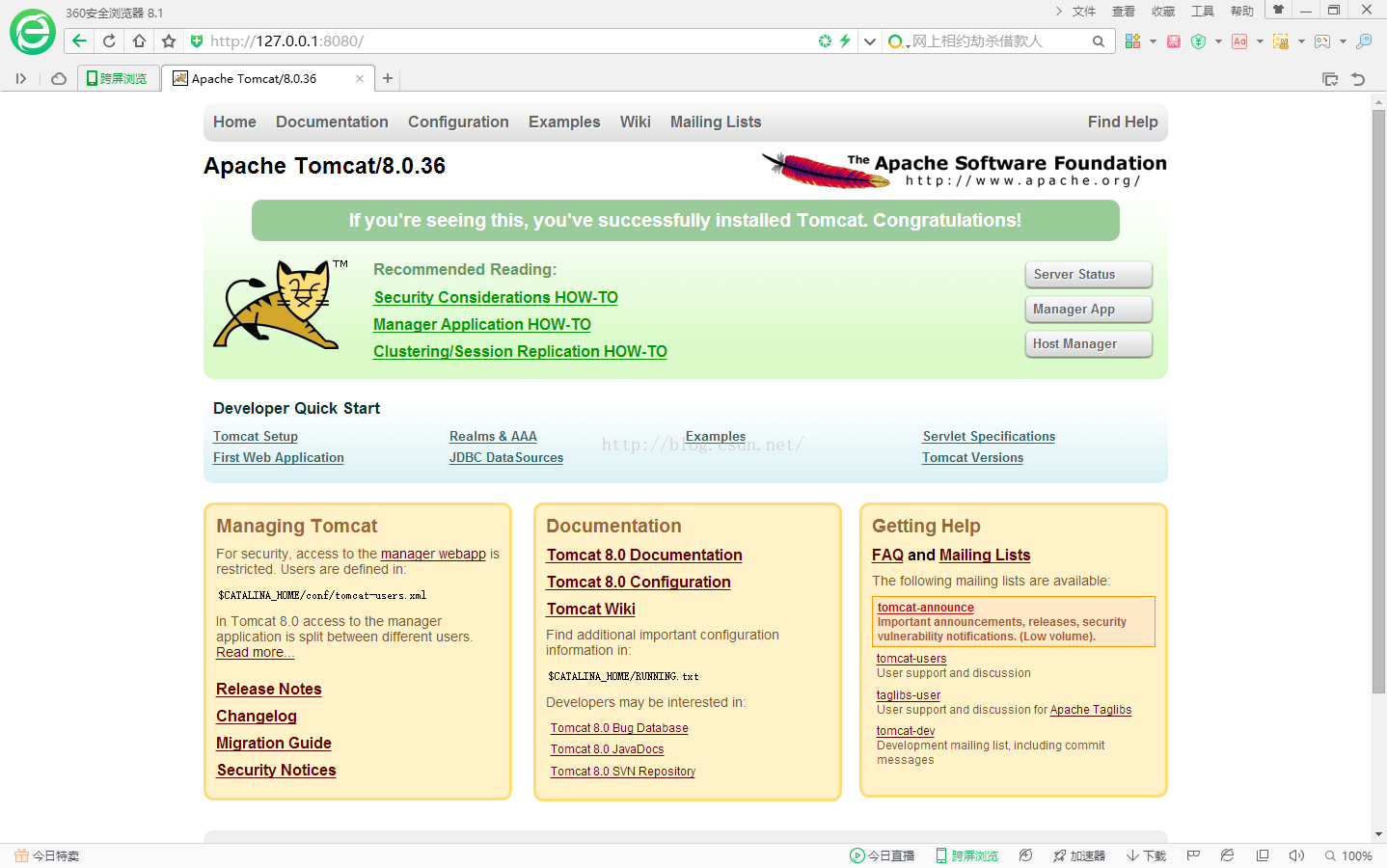Expand the Ad blocker dropdown arrow
The height and width of the screenshot is (868, 1387).
point(1260,41)
